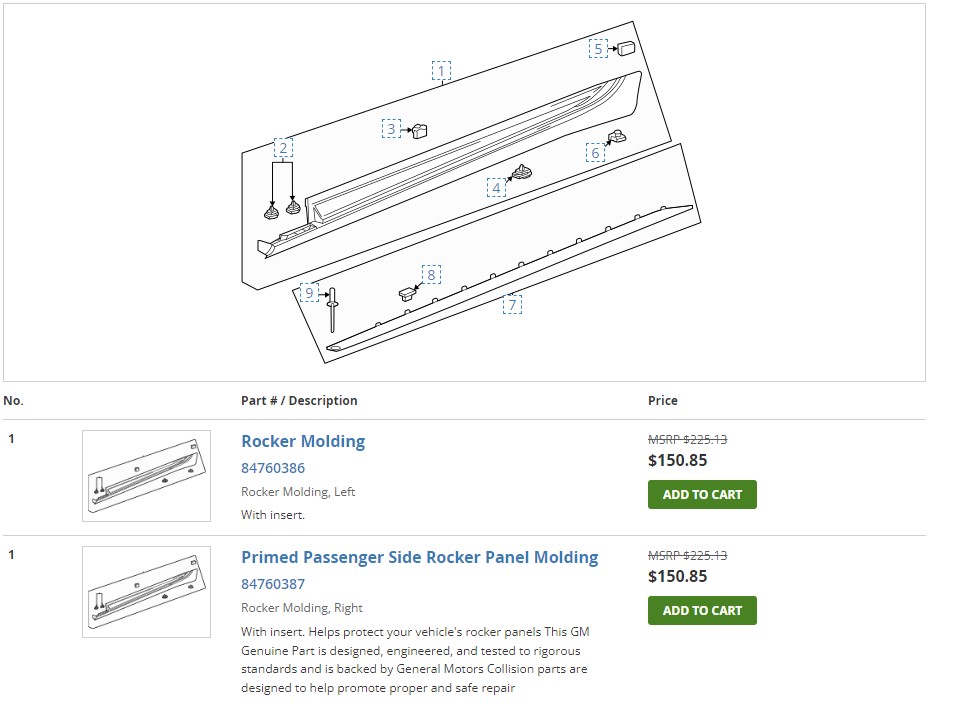976x707 pixels.
Task: Click callout number 8 in the diagram
Action: [431, 274]
